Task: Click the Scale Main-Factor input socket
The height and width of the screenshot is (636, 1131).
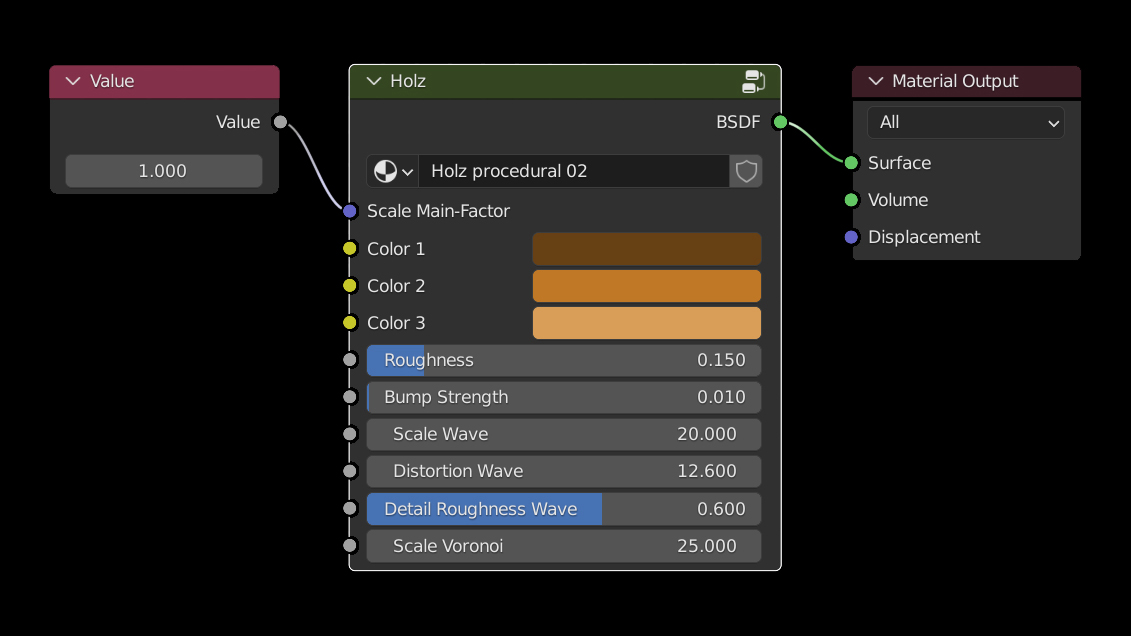Action: click(x=349, y=211)
